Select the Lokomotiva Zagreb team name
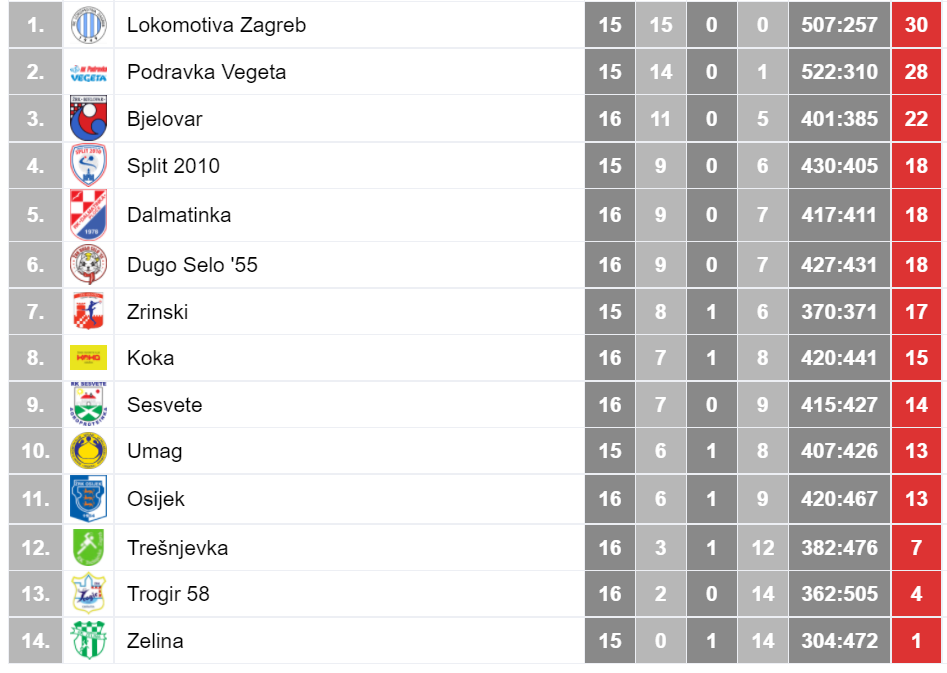Viewport: 947px width, 673px height. (x=216, y=25)
